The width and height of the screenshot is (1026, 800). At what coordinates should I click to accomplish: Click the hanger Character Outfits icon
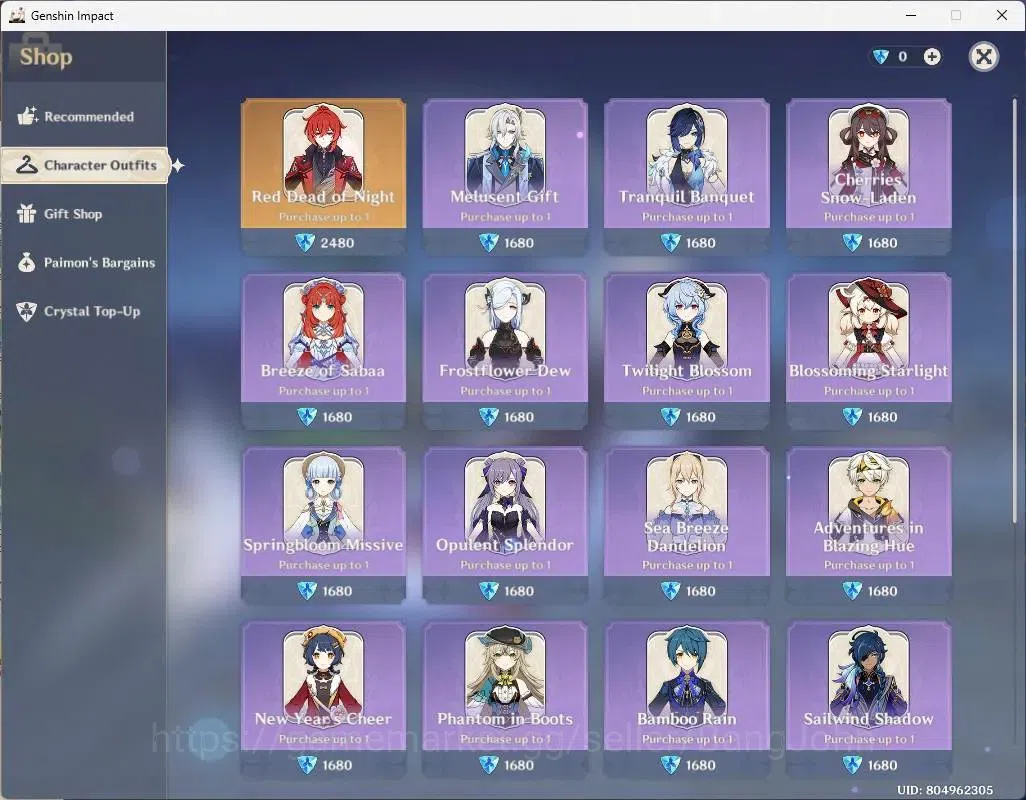[x=27, y=165]
